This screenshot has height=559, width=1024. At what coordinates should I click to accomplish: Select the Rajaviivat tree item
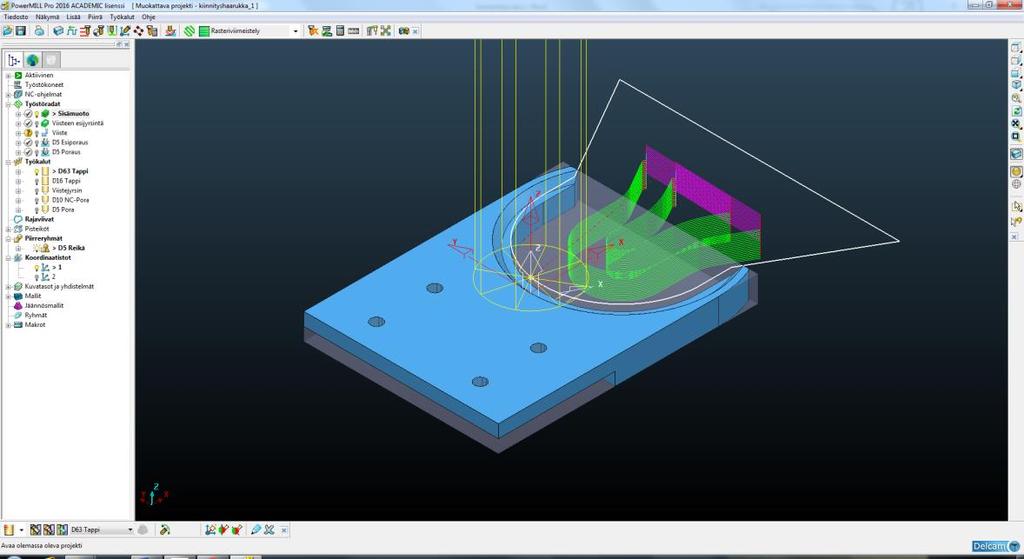(x=39, y=219)
